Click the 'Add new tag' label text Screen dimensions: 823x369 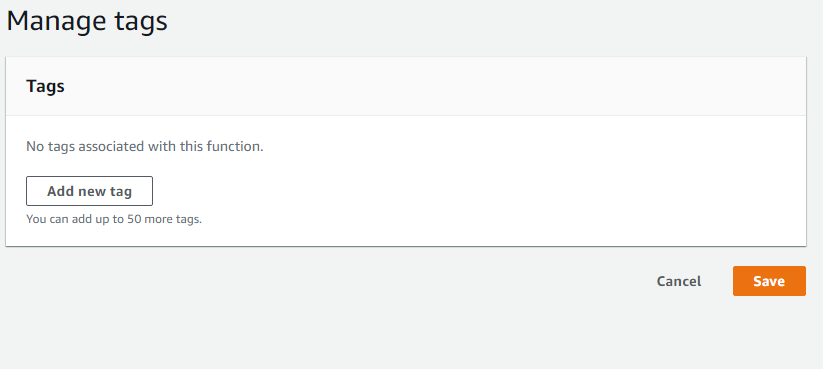tap(89, 192)
